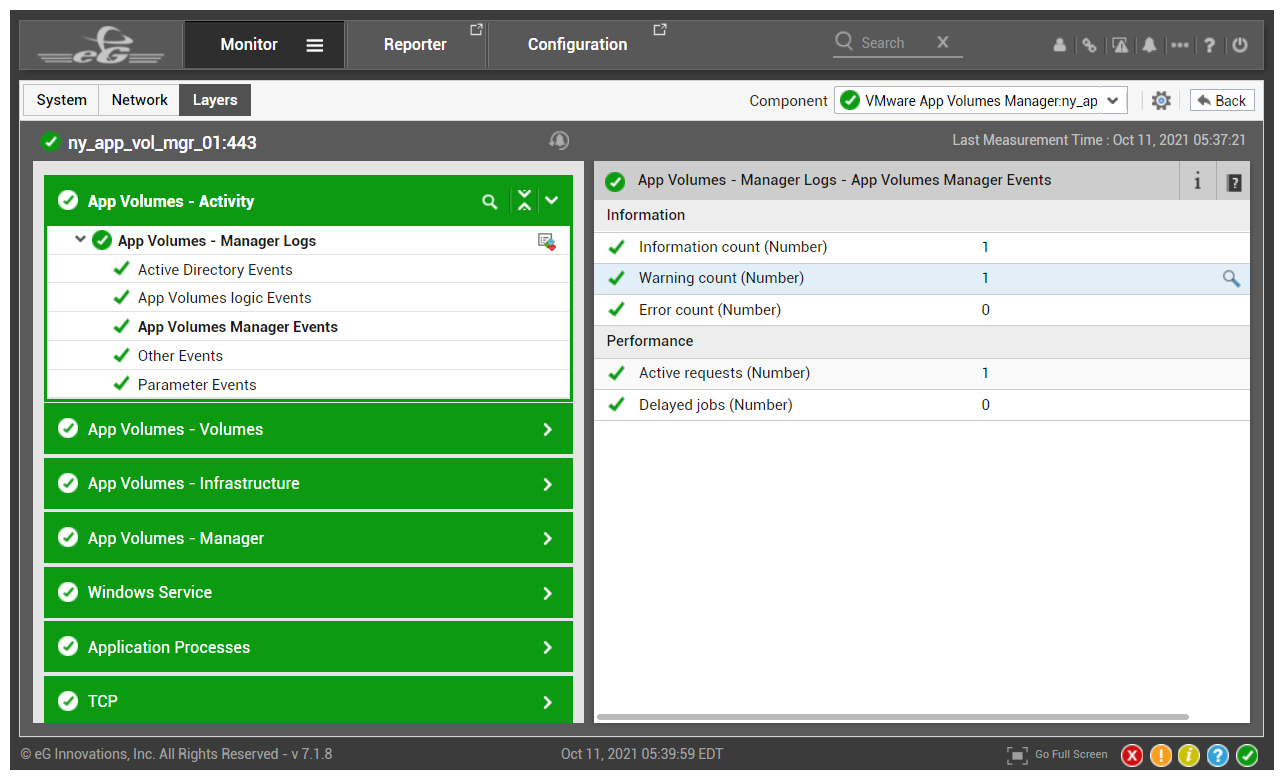Open the info icon in measures panel
Viewport: 1284px width, 780px height.
[x=1198, y=181]
